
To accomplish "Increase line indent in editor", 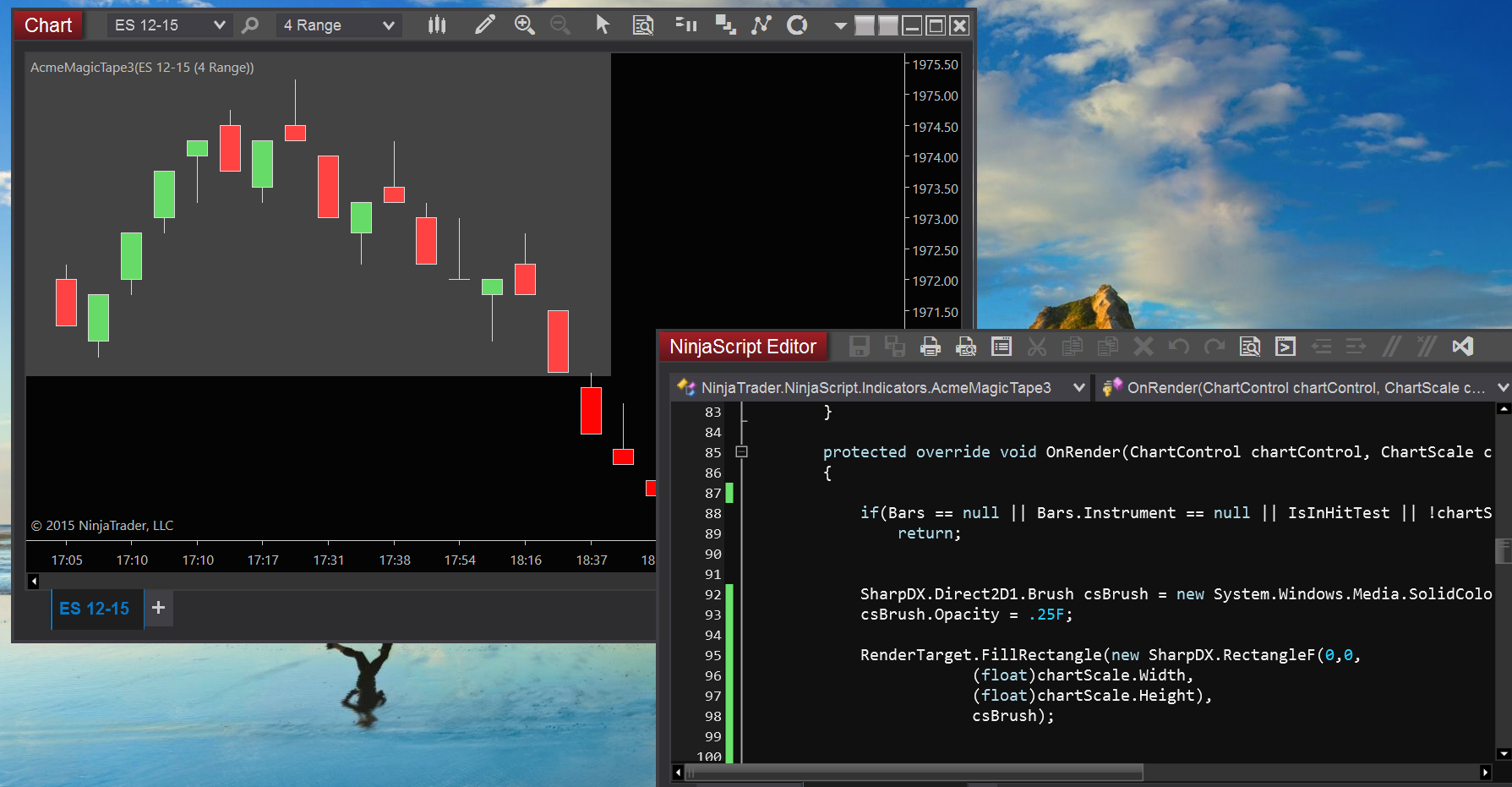I will pyautogui.click(x=1356, y=347).
